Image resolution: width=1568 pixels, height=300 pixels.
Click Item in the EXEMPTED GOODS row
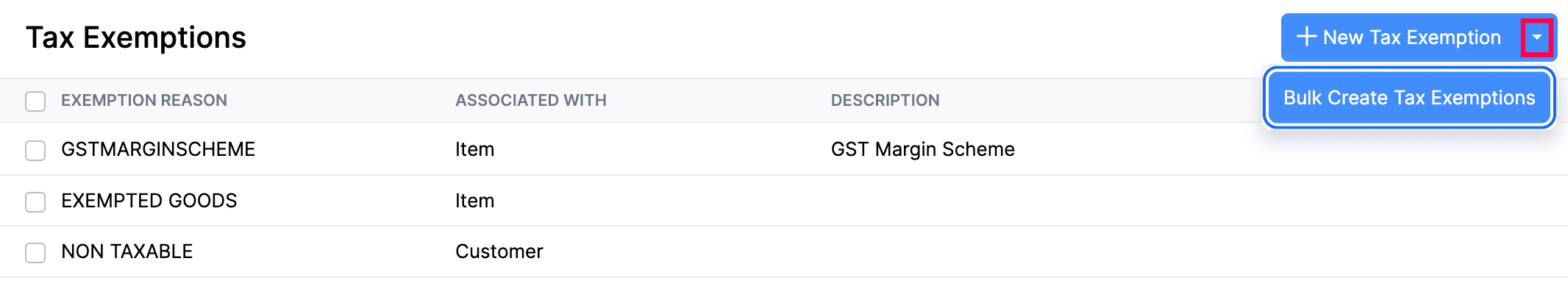[x=474, y=201]
